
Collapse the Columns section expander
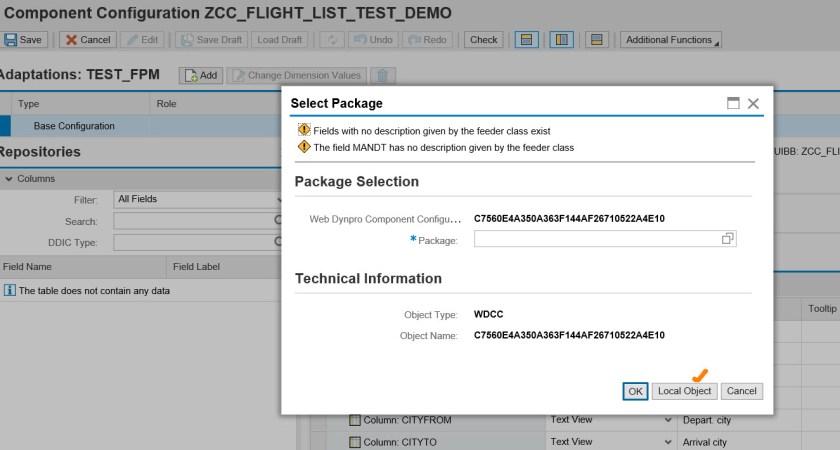pos(9,179)
